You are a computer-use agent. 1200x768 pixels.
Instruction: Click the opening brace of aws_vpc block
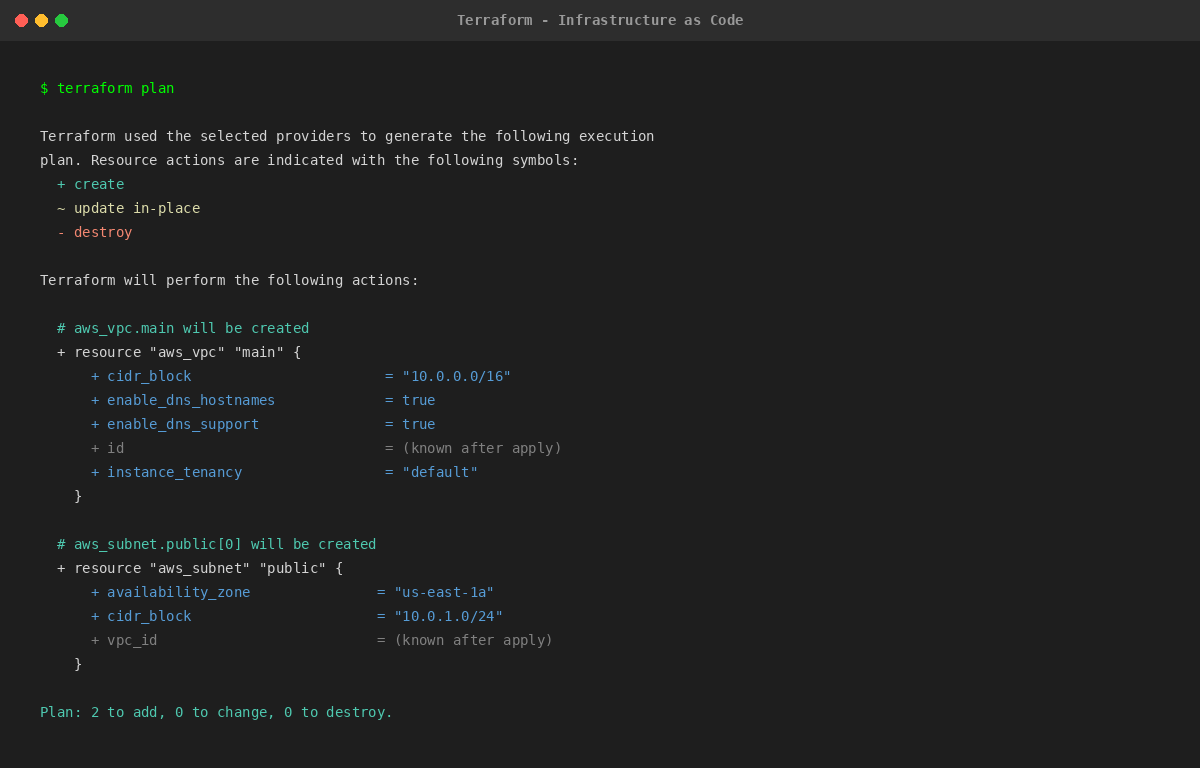pyautogui.click(x=297, y=351)
